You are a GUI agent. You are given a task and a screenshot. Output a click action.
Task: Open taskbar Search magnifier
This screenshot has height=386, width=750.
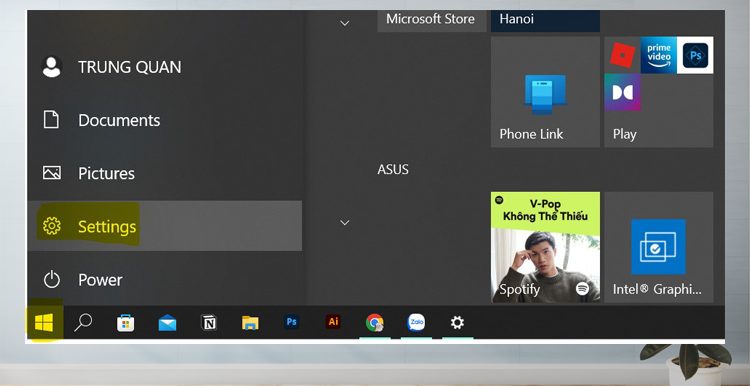[x=83, y=323]
